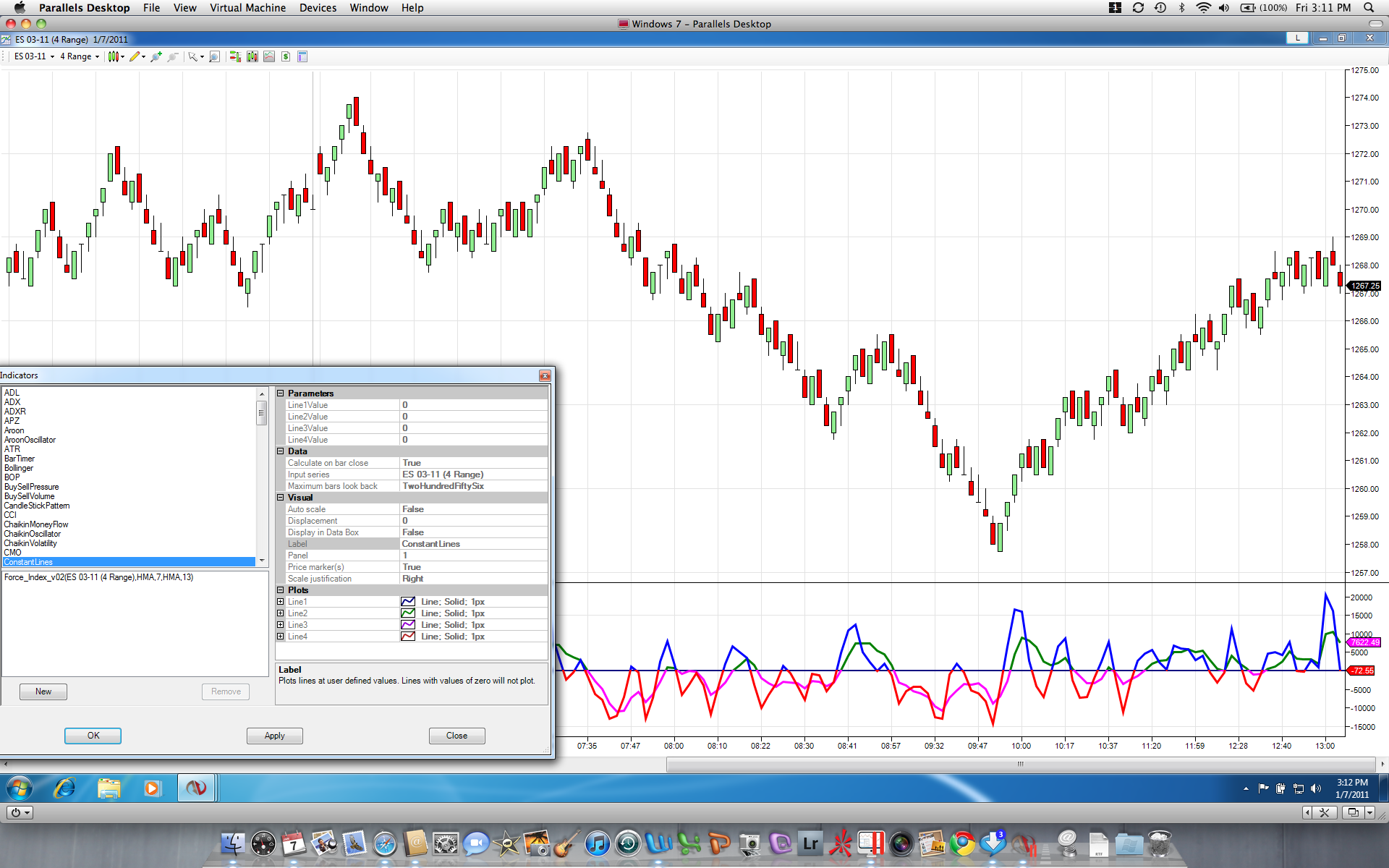Open the indicators candlestick toolbar icon

[x=252, y=56]
